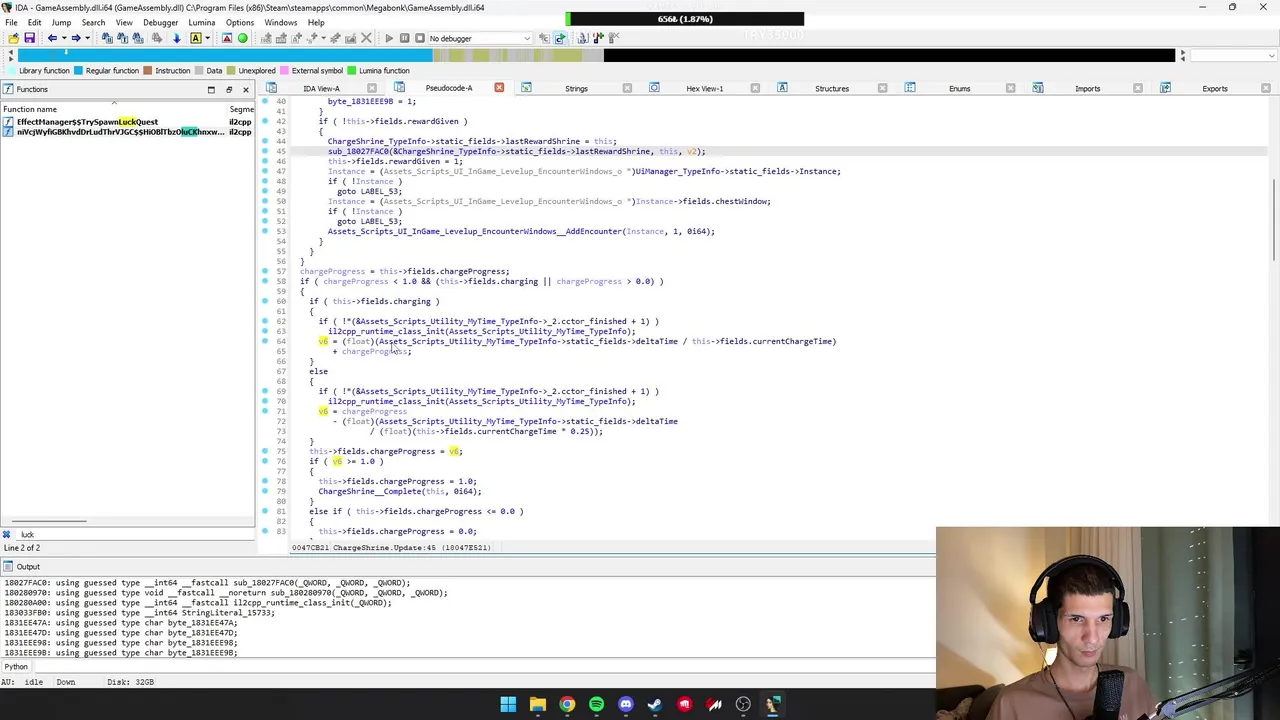Click the open file folder icon
1280x720 pixels.
click(x=13, y=38)
